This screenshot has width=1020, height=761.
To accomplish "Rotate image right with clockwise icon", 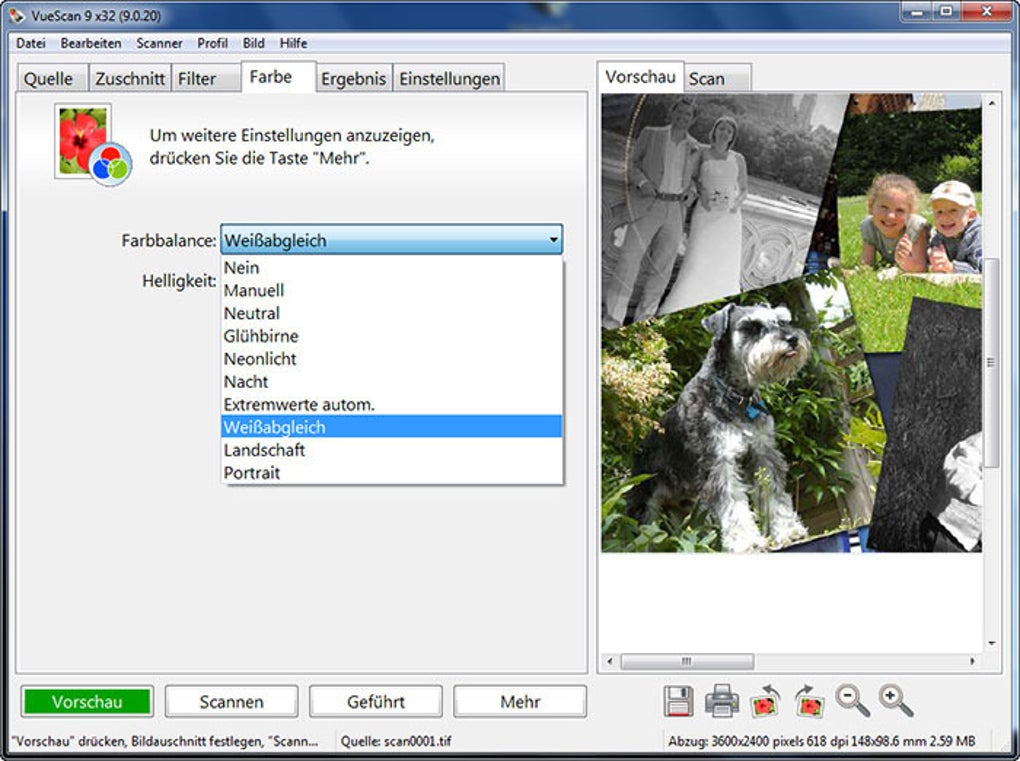I will pos(809,701).
